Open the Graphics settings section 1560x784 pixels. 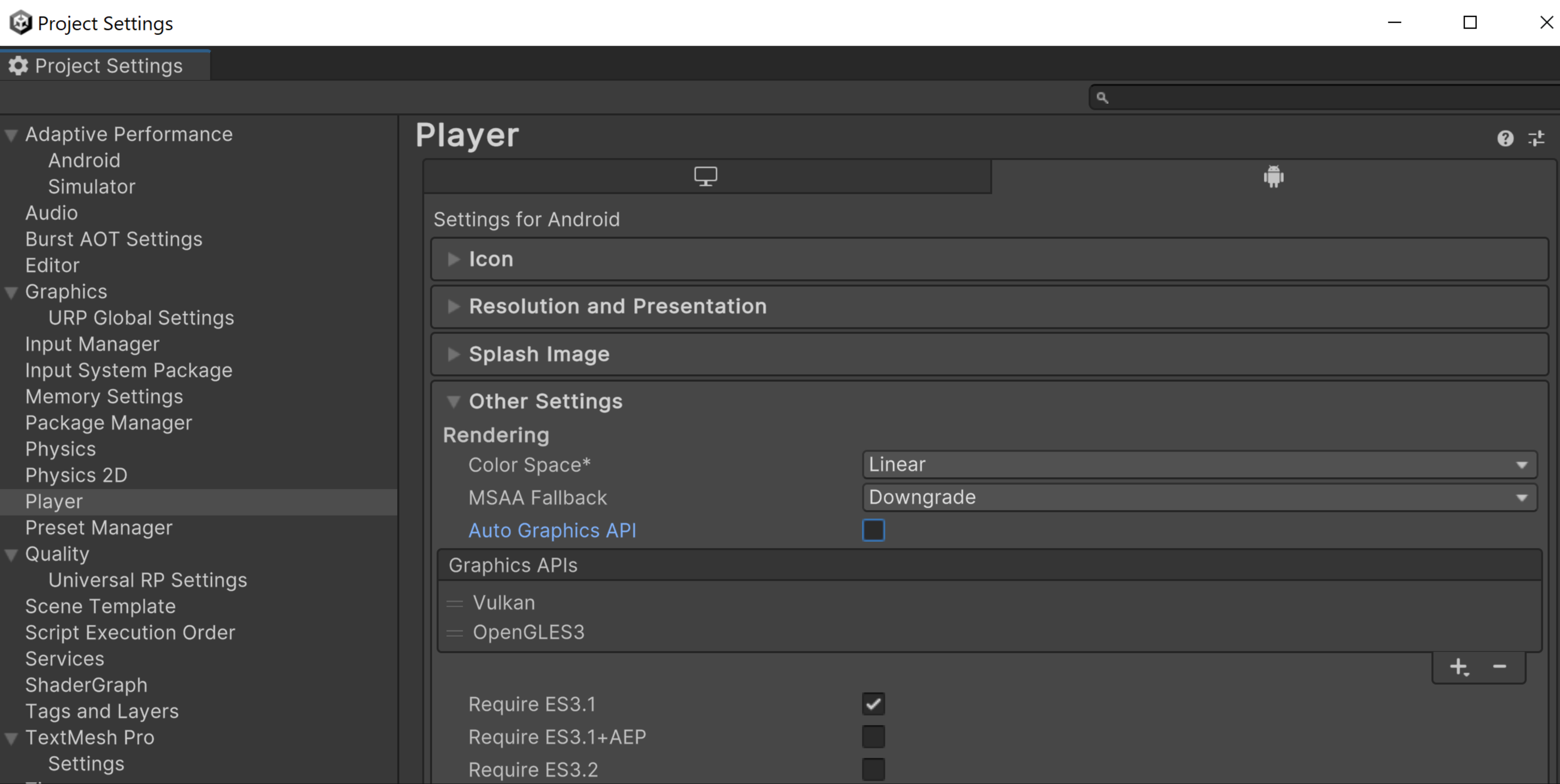pyautogui.click(x=65, y=291)
